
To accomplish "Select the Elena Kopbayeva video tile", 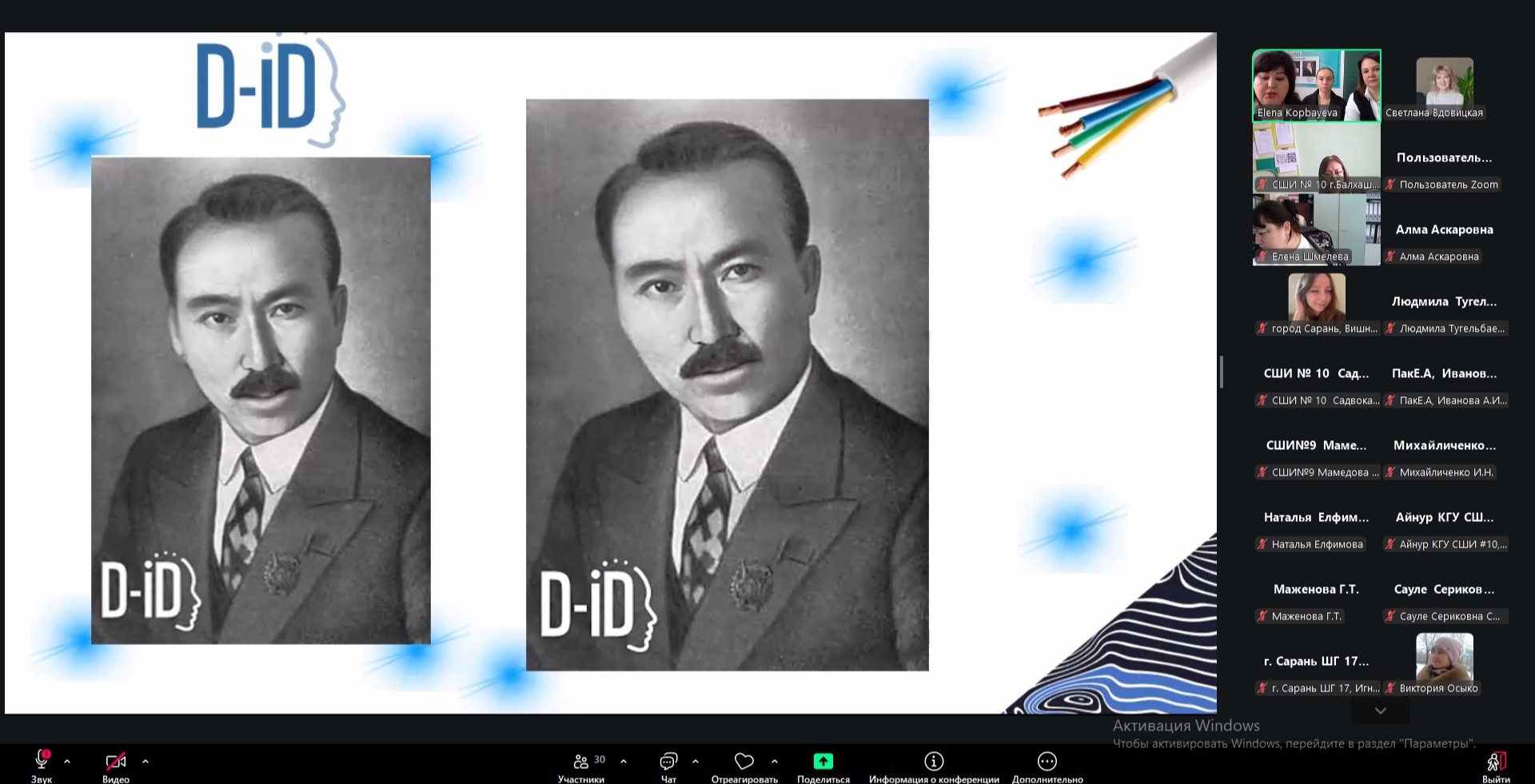I will [x=1316, y=86].
